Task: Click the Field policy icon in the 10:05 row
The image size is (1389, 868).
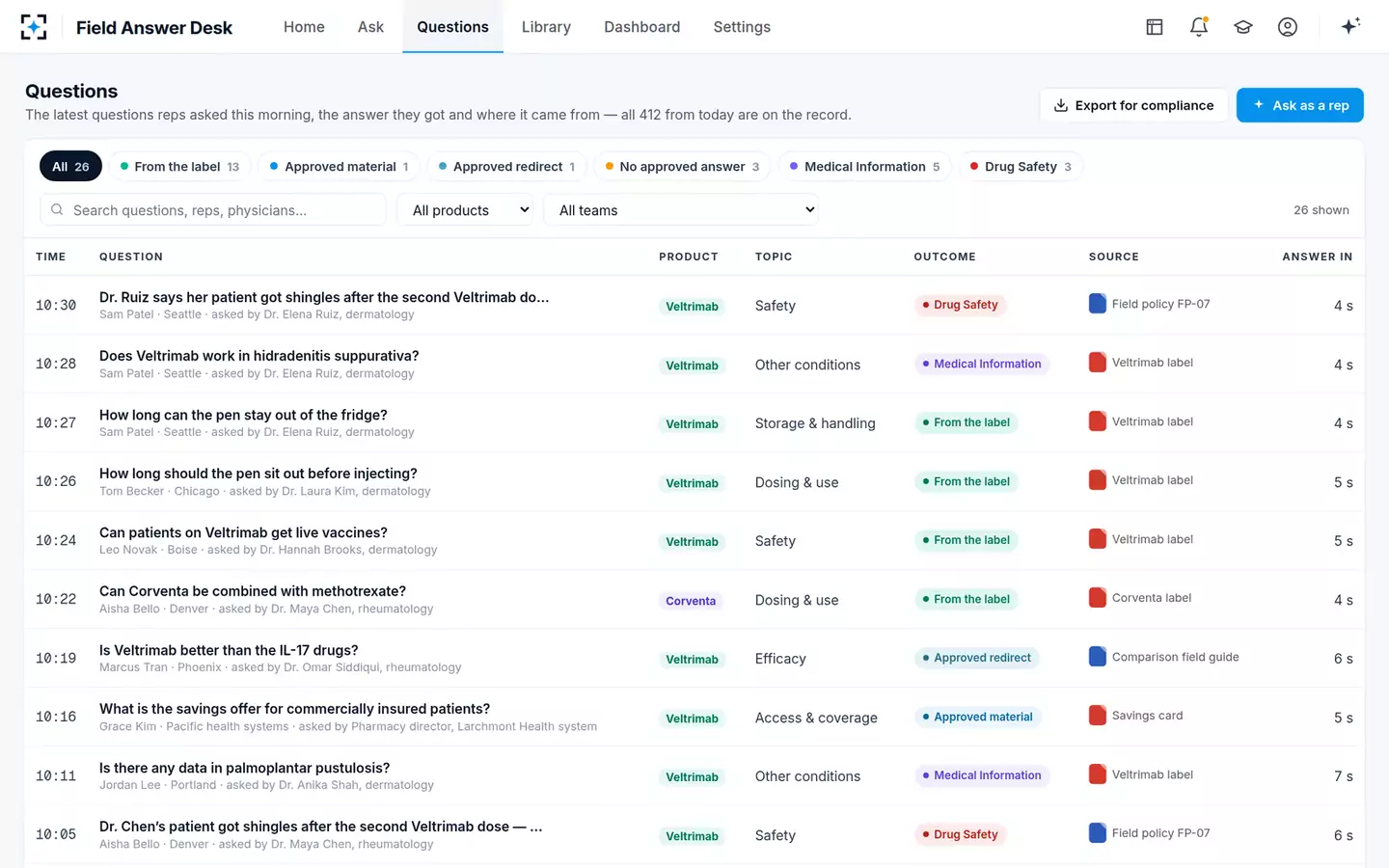Action: coord(1098,833)
